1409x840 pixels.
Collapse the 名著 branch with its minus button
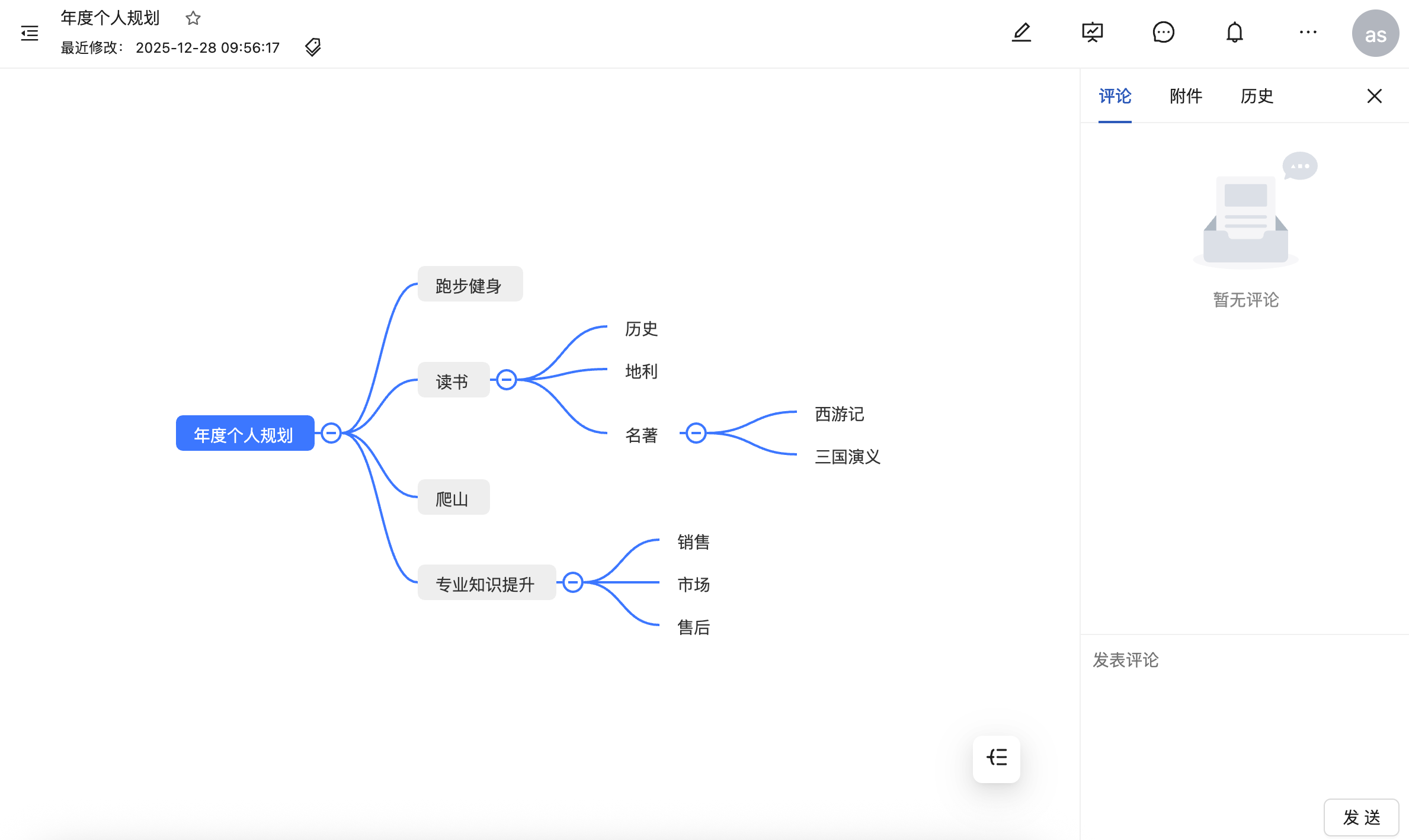tap(695, 433)
